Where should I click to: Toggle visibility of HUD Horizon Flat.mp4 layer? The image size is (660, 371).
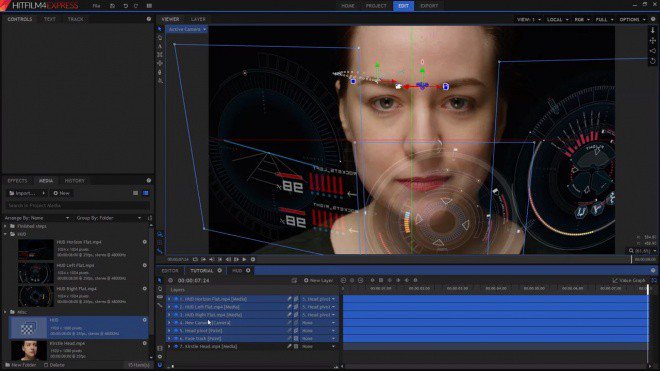176,299
